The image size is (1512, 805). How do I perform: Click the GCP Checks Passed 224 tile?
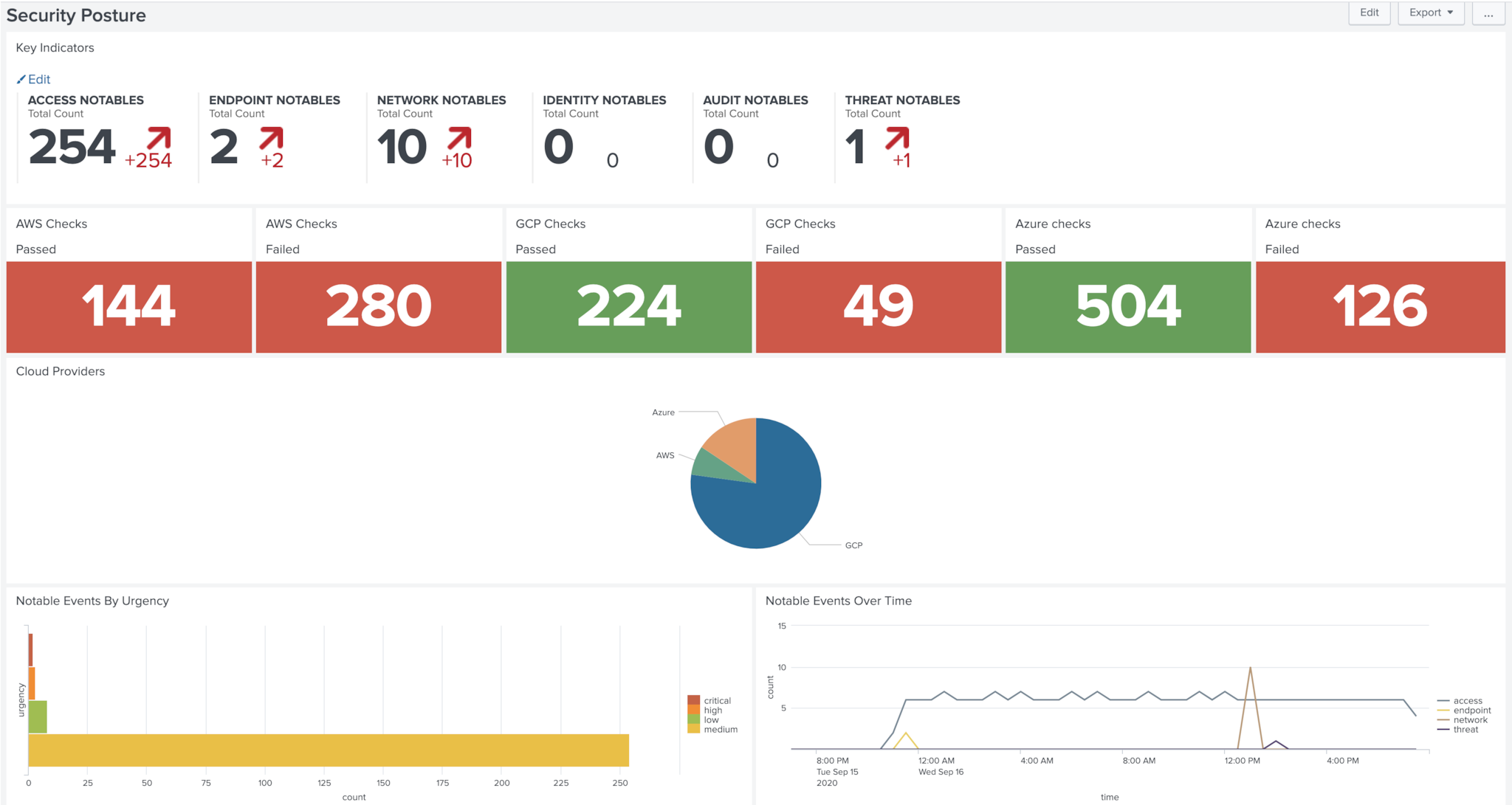pos(628,306)
